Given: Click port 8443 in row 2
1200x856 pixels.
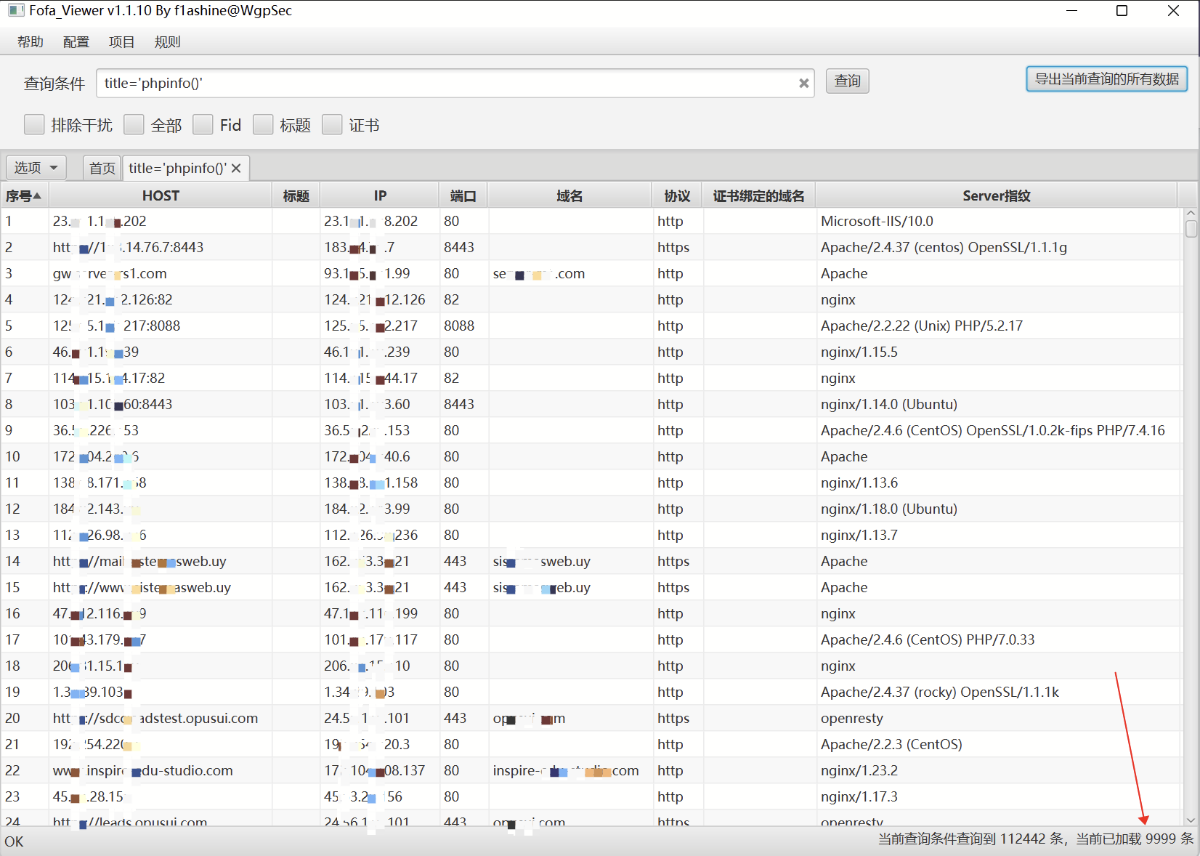Looking at the screenshot, I should [464, 247].
